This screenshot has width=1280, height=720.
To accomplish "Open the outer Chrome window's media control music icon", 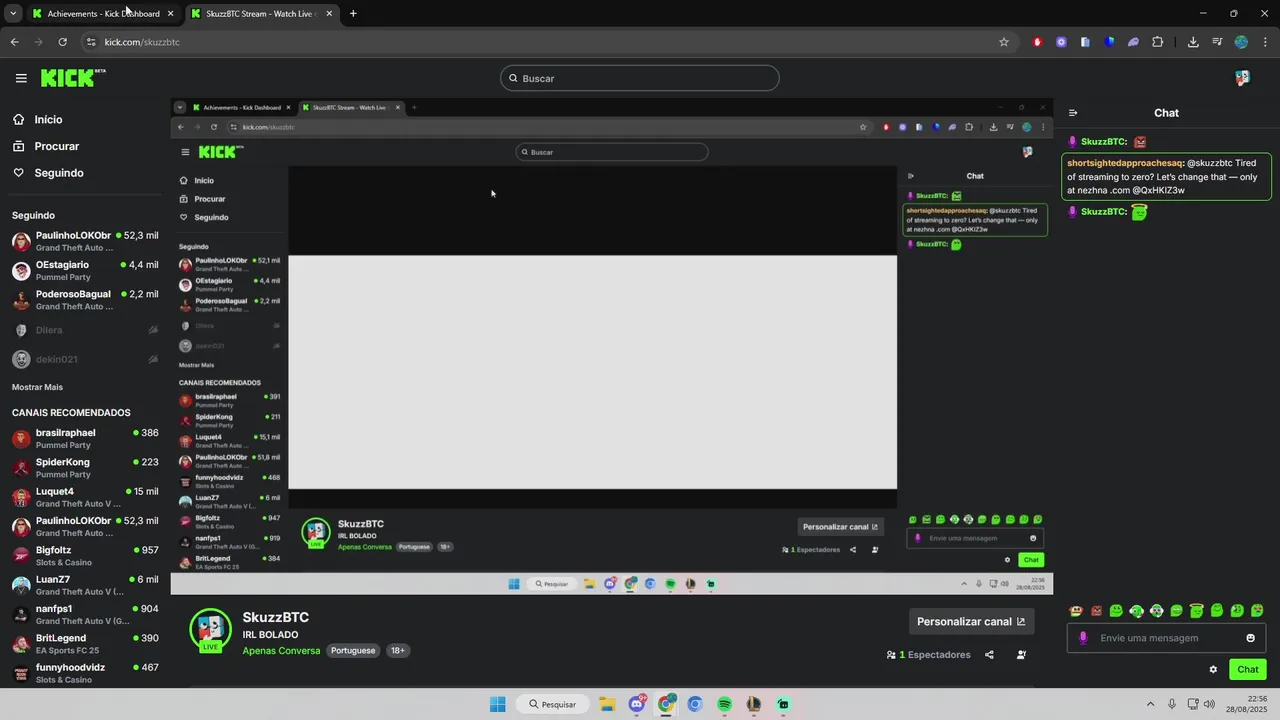I will (1217, 42).
